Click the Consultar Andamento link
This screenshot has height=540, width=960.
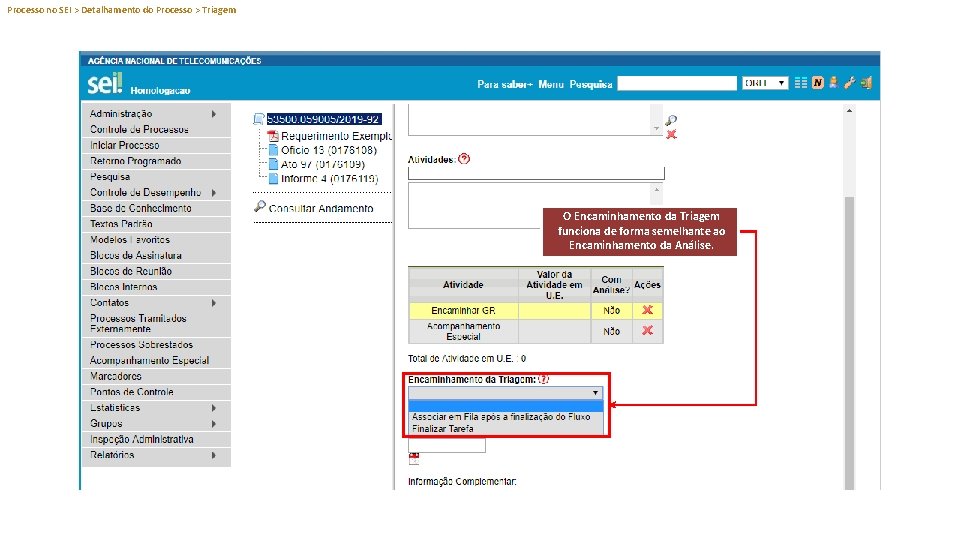[x=321, y=208]
